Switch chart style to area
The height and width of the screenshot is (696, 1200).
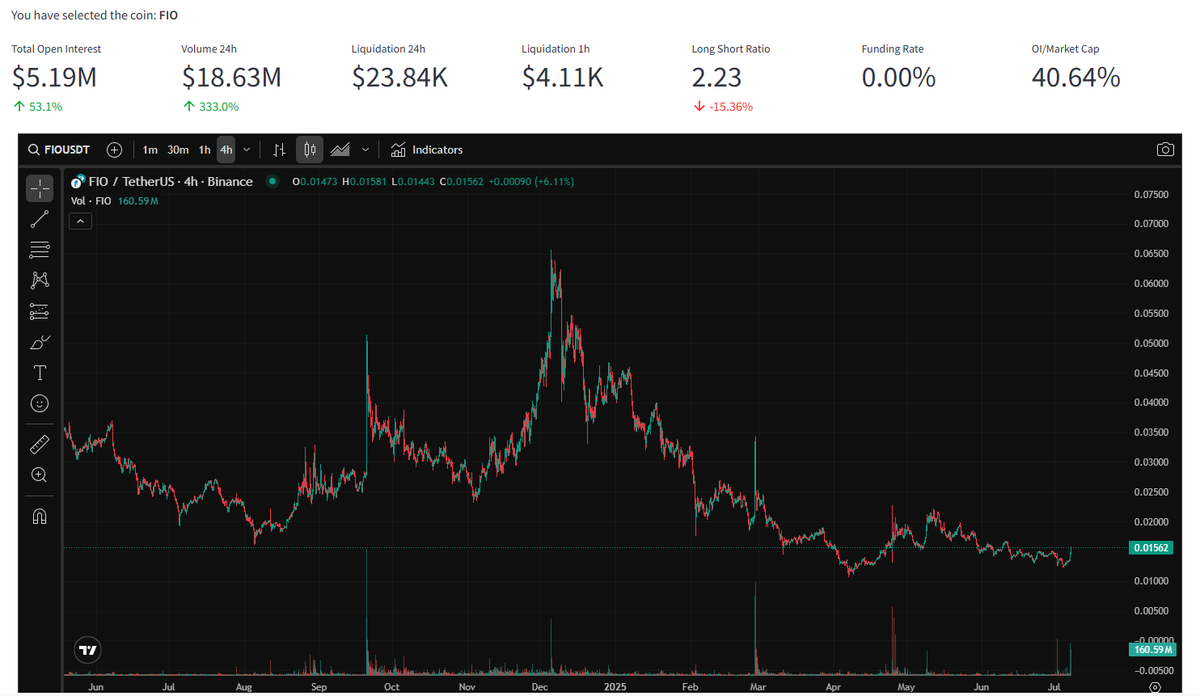pyautogui.click(x=340, y=150)
